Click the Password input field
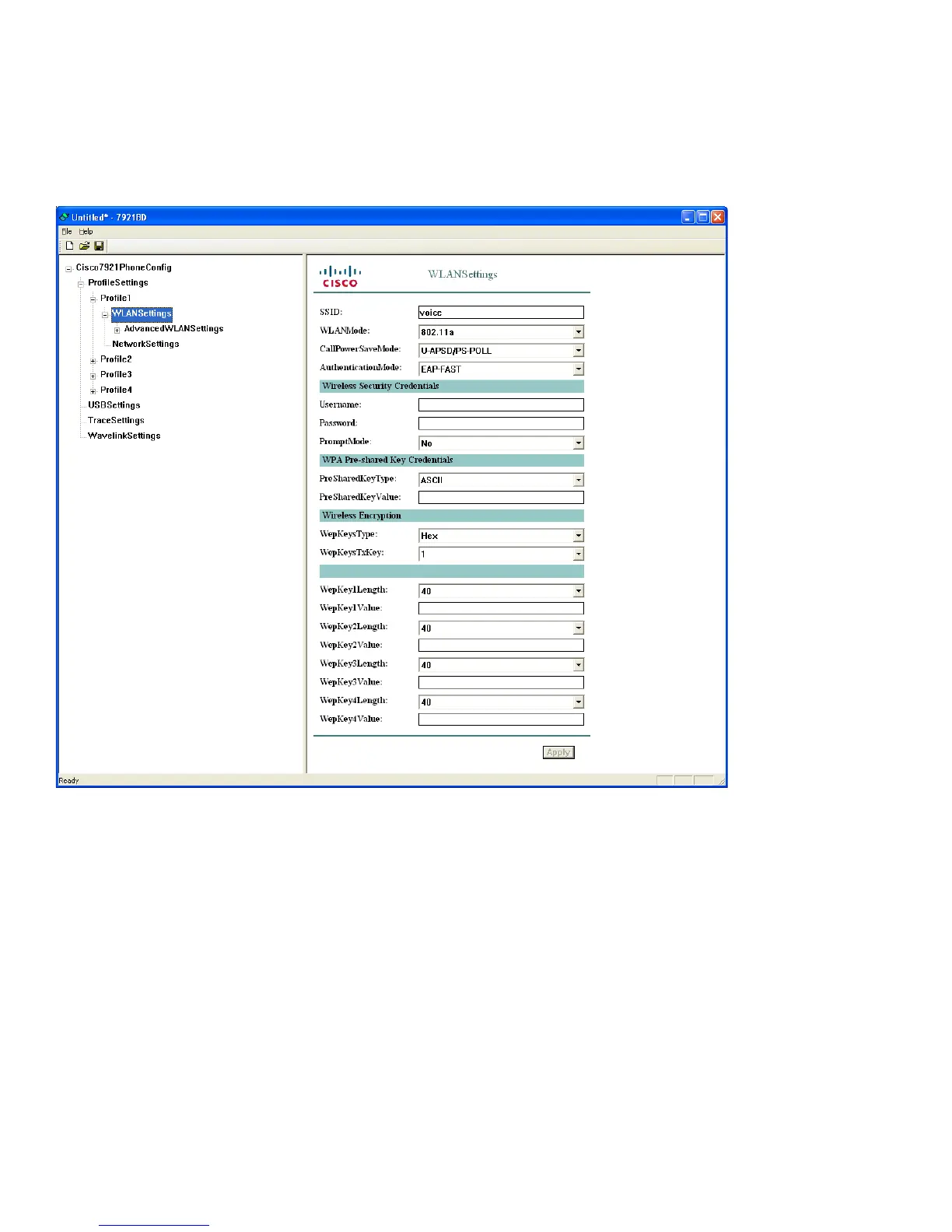Image resolution: width=952 pixels, height=1232 pixels. click(501, 424)
